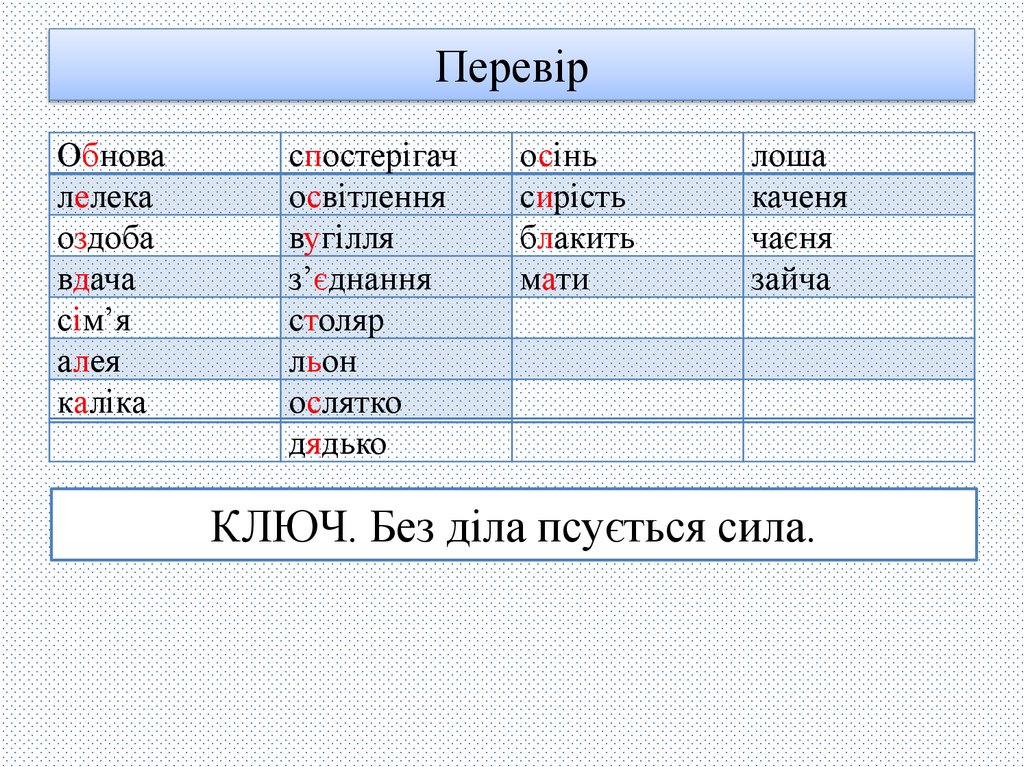Screen dimensions: 1024x767
Task: Select the cell 'освітлення'
Action: click(396, 195)
